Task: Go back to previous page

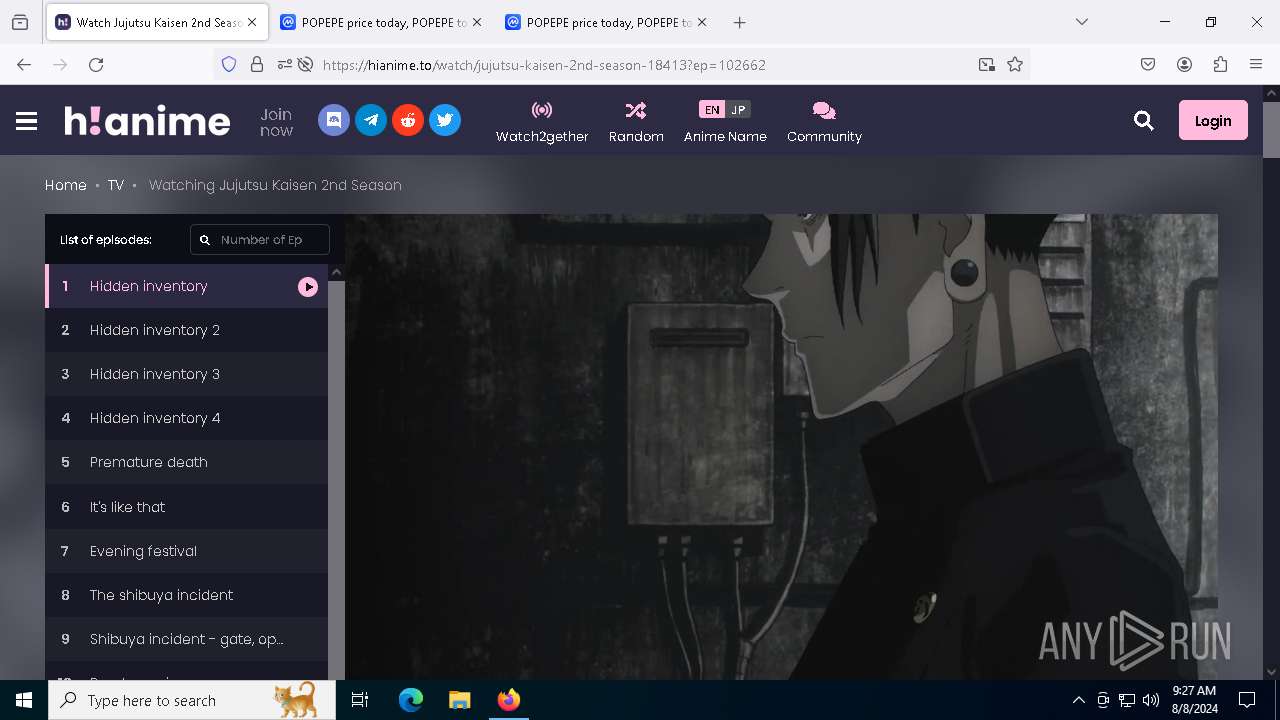Action: coord(24,64)
